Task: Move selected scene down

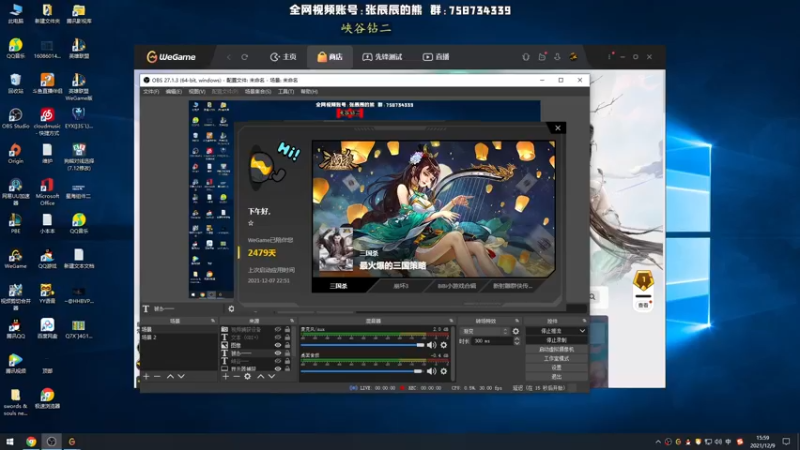Action: (x=181, y=377)
